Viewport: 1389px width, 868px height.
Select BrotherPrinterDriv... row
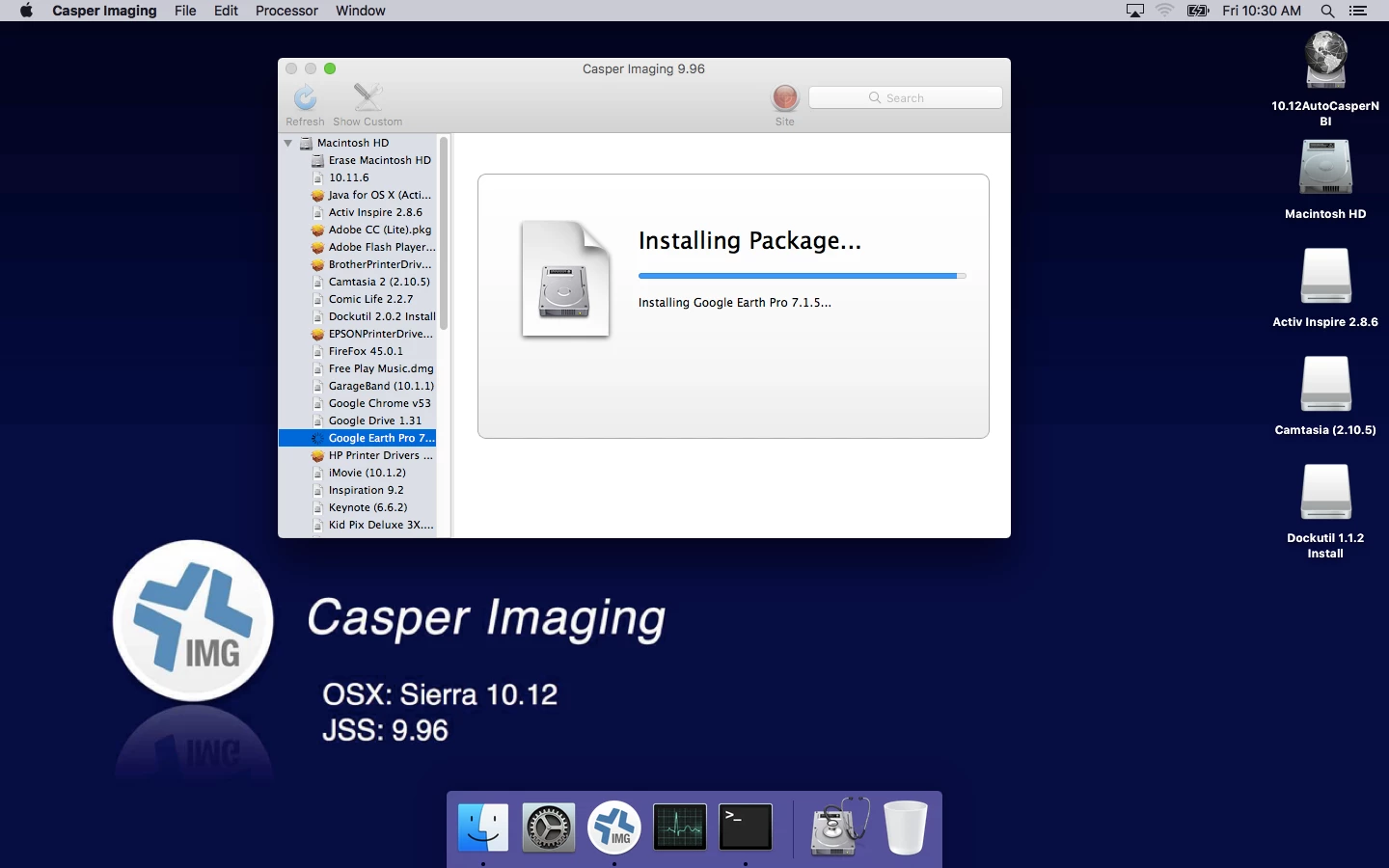pyautogui.click(x=358, y=264)
